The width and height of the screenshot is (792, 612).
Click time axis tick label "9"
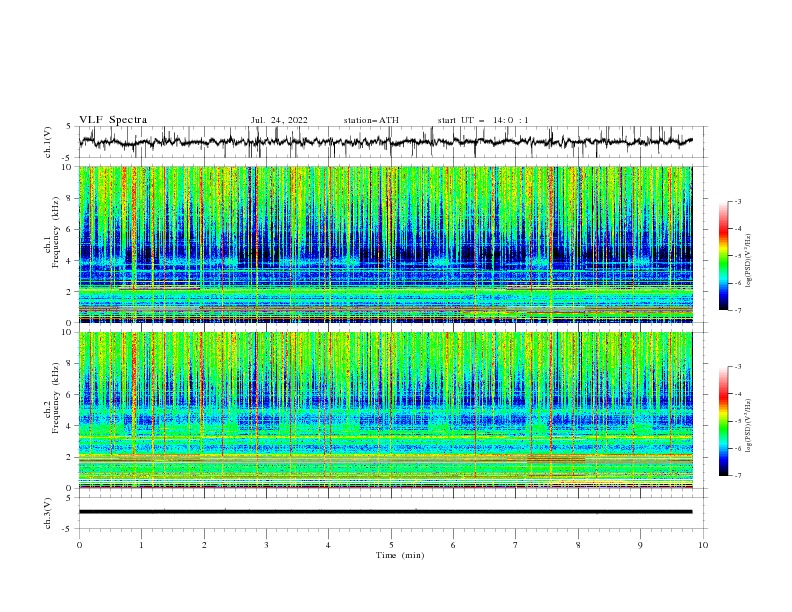(x=640, y=545)
